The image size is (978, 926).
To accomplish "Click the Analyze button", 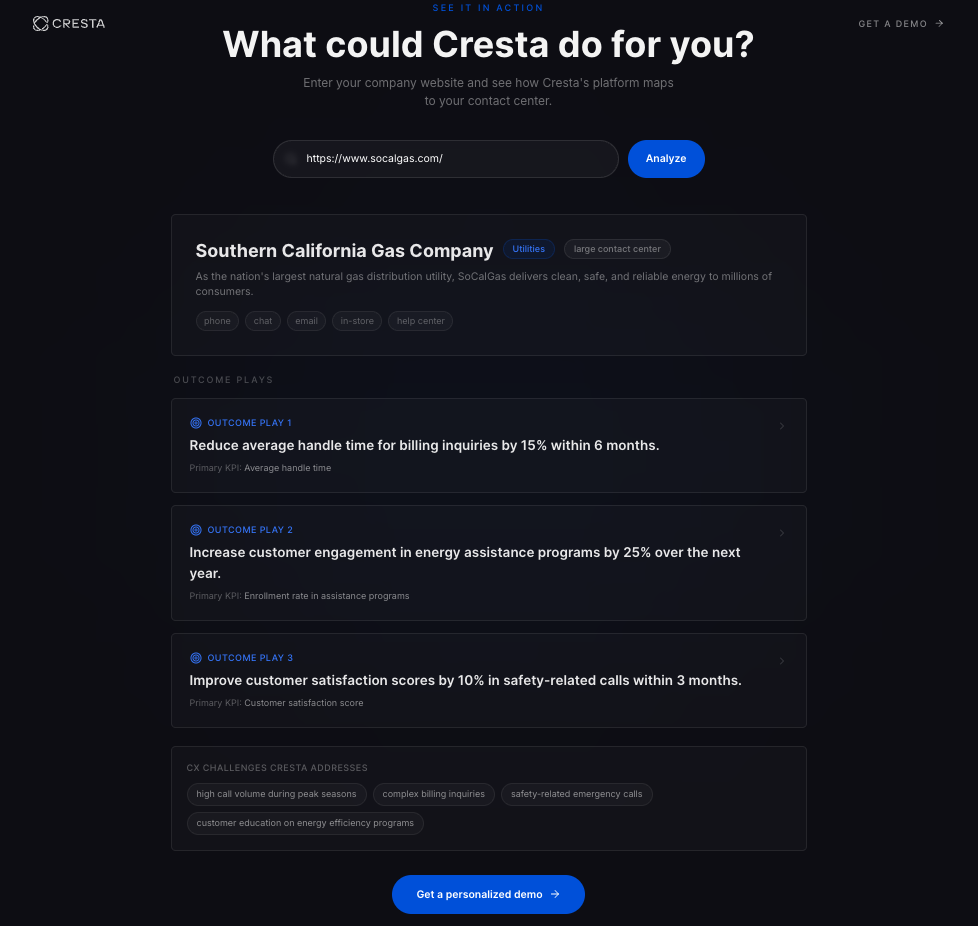I will coord(666,158).
